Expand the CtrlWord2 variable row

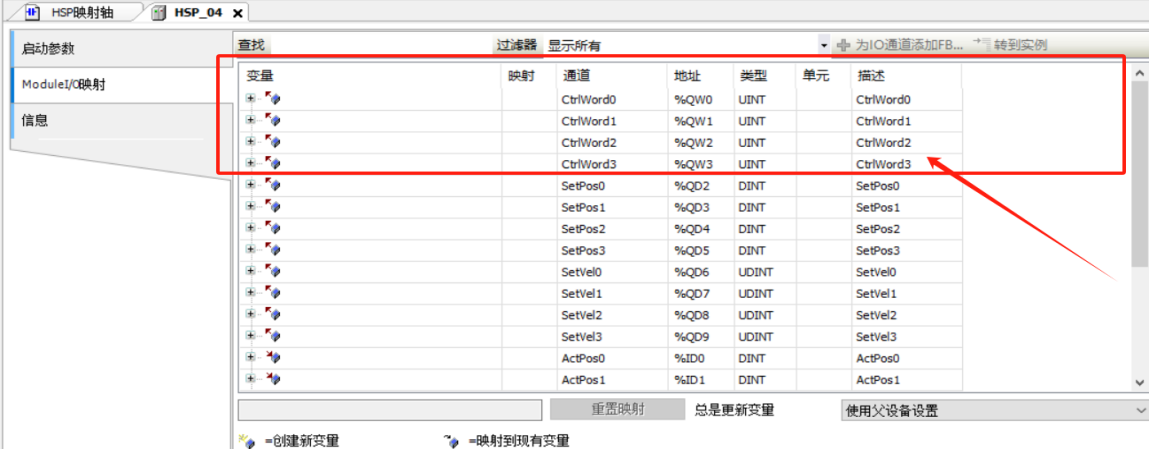(x=251, y=141)
